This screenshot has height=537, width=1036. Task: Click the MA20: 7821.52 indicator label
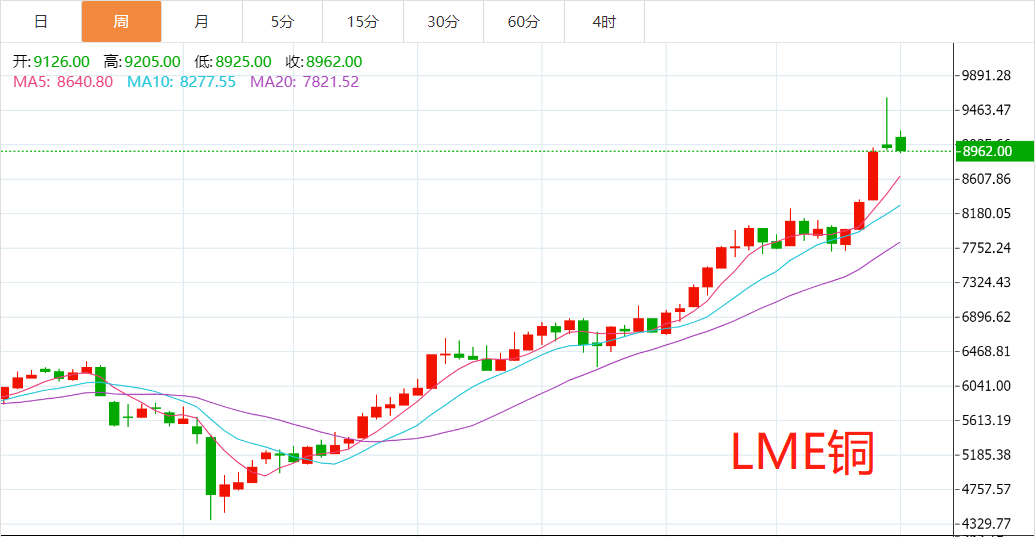pyautogui.click(x=304, y=82)
